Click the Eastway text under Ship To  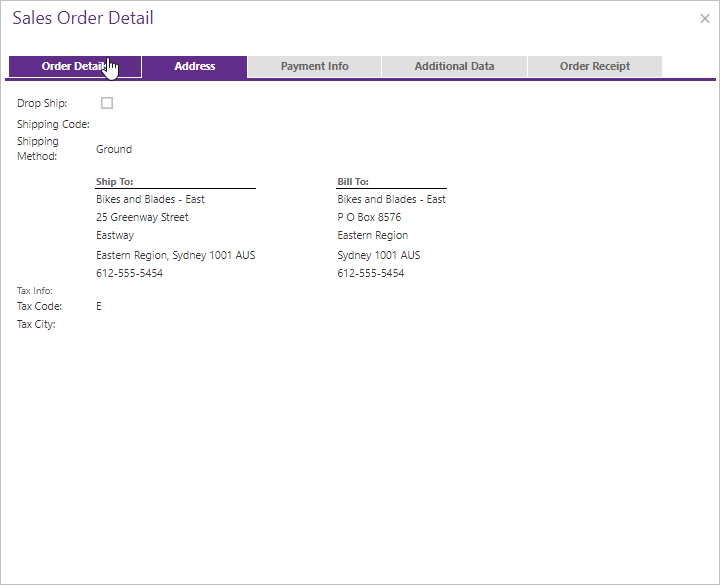(x=115, y=235)
